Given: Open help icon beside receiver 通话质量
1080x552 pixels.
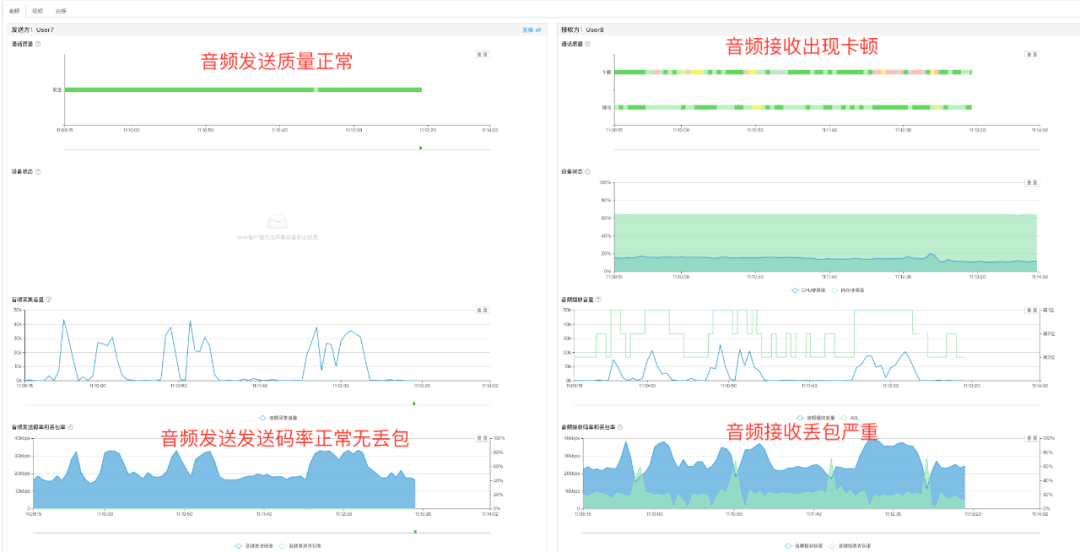Looking at the screenshot, I should pos(588,43).
